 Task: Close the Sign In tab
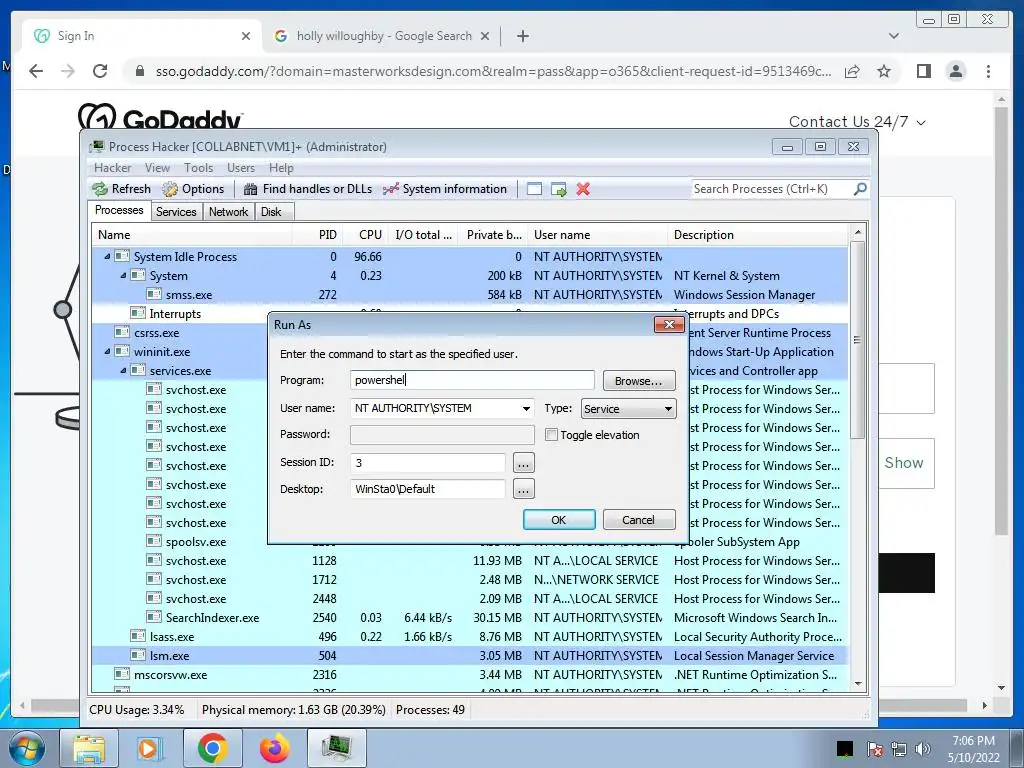point(246,36)
